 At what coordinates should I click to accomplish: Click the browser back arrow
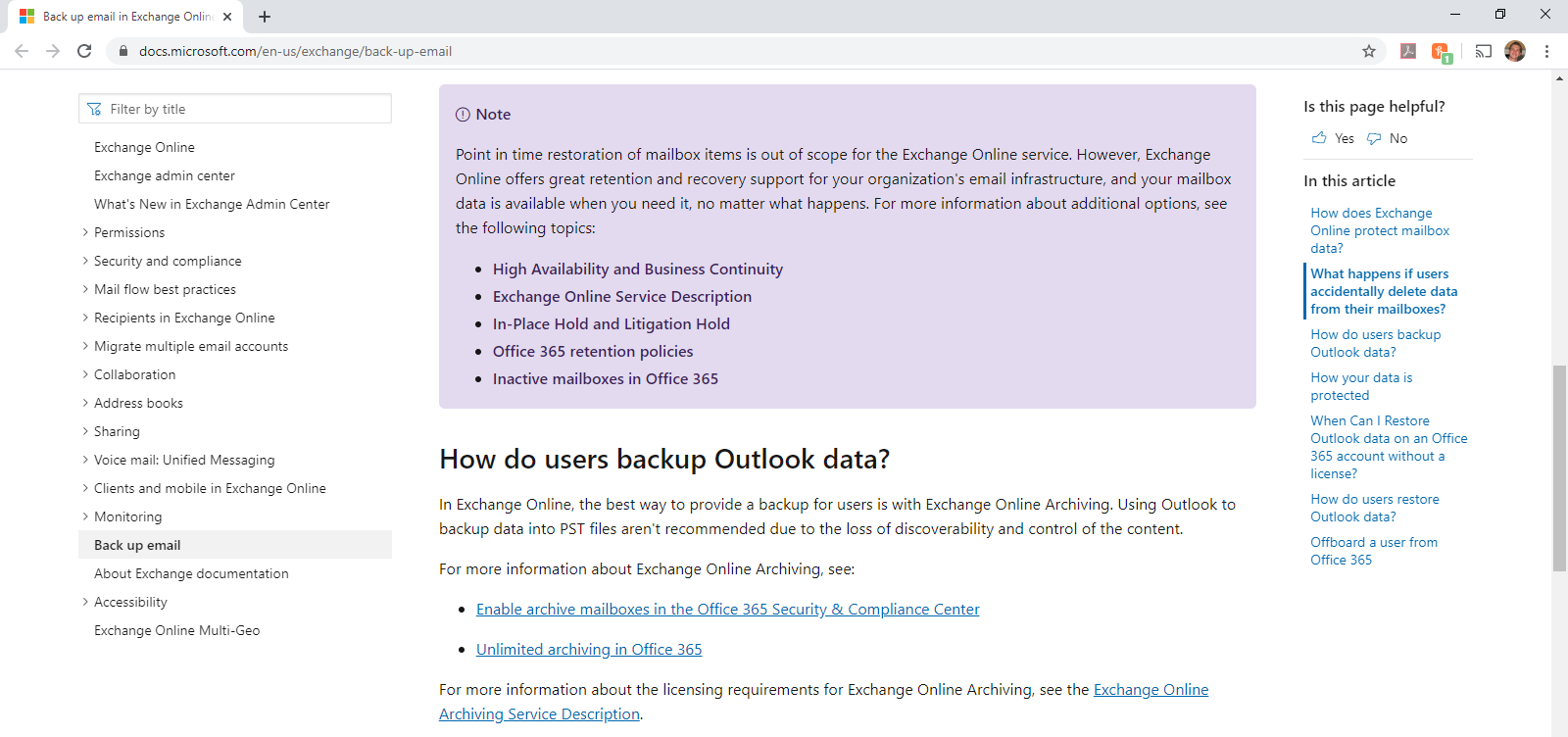[x=22, y=51]
